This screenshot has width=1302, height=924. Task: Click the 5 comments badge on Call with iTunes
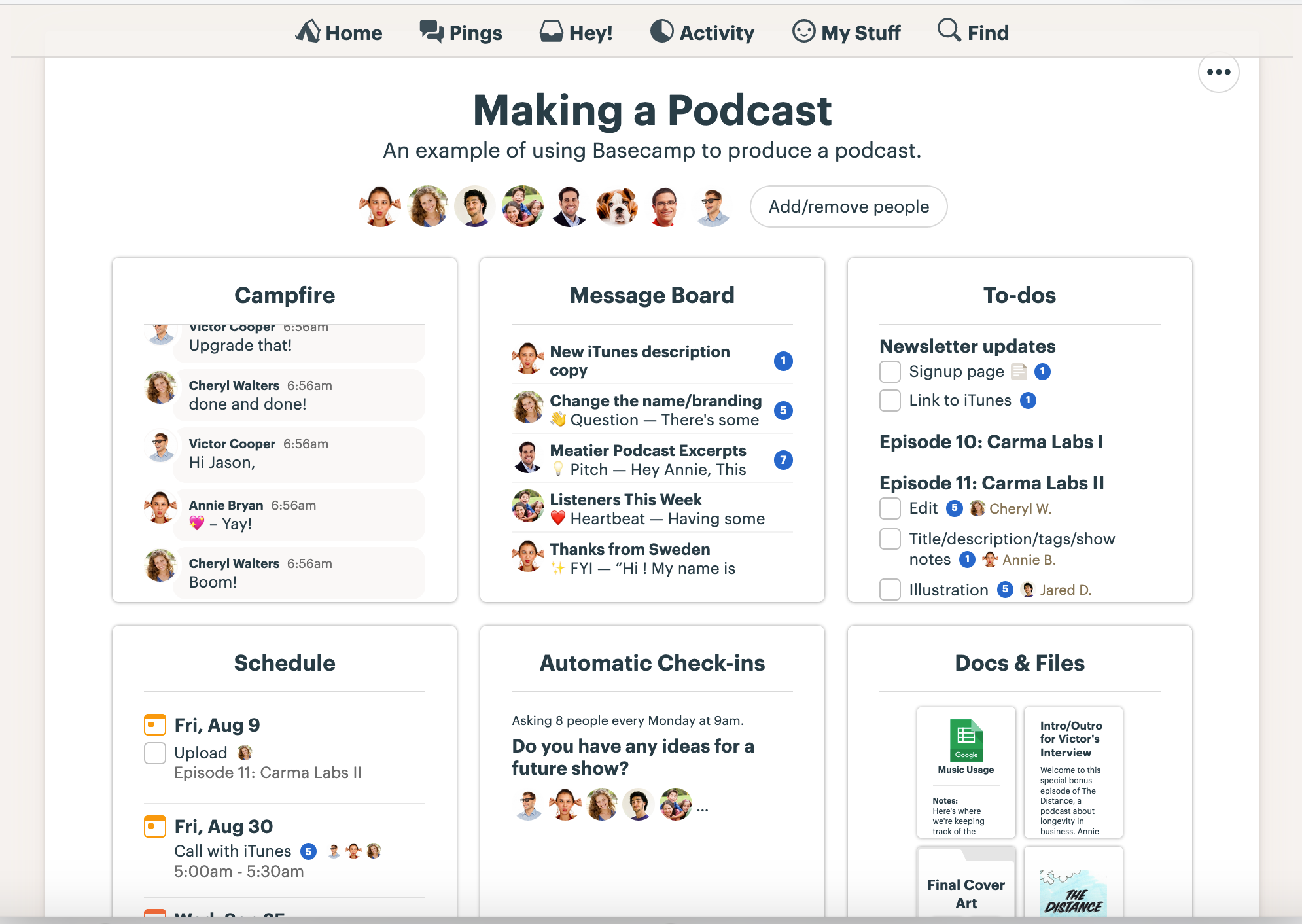tap(308, 851)
